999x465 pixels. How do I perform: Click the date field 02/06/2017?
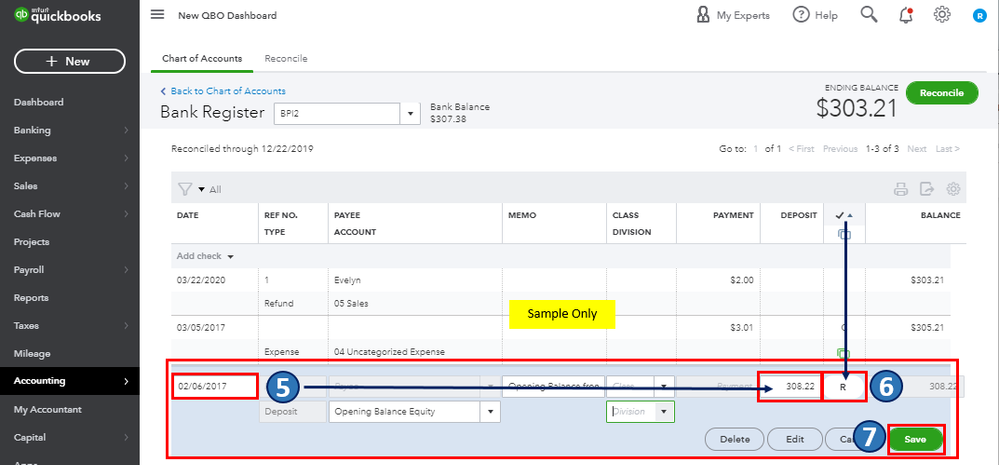click(214, 385)
